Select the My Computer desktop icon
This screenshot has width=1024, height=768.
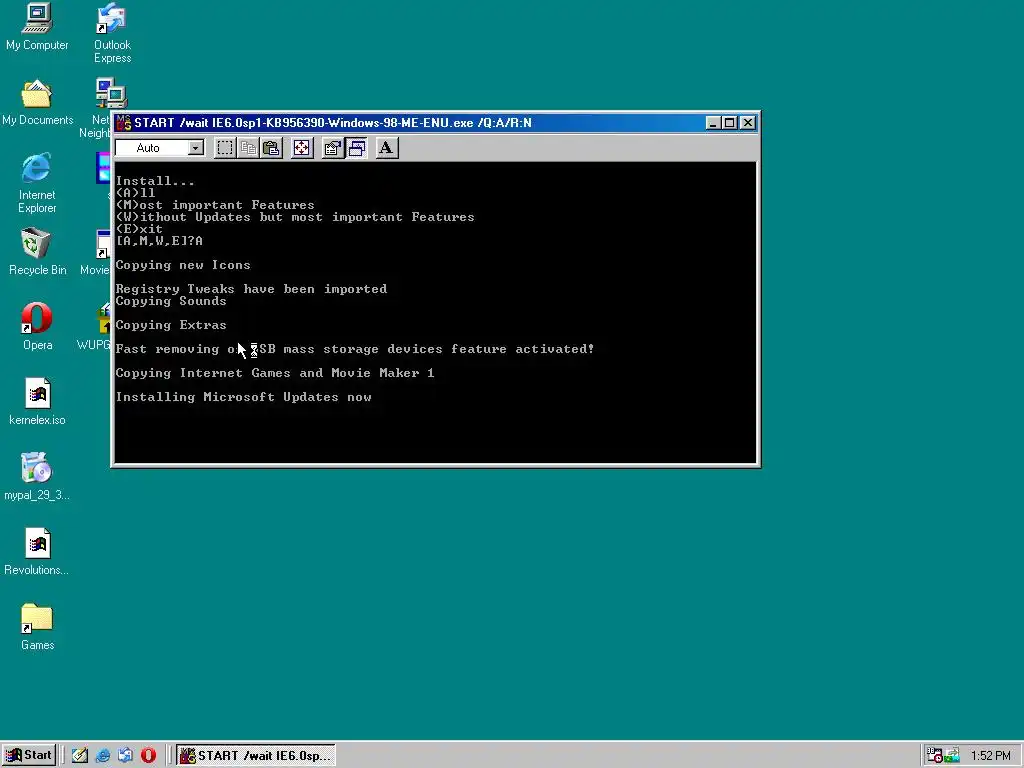tap(37, 27)
